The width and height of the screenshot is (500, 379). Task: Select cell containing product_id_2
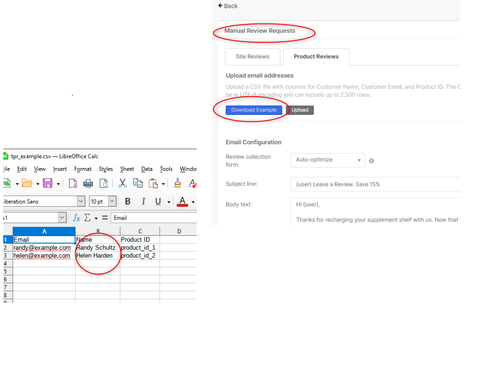point(140,256)
